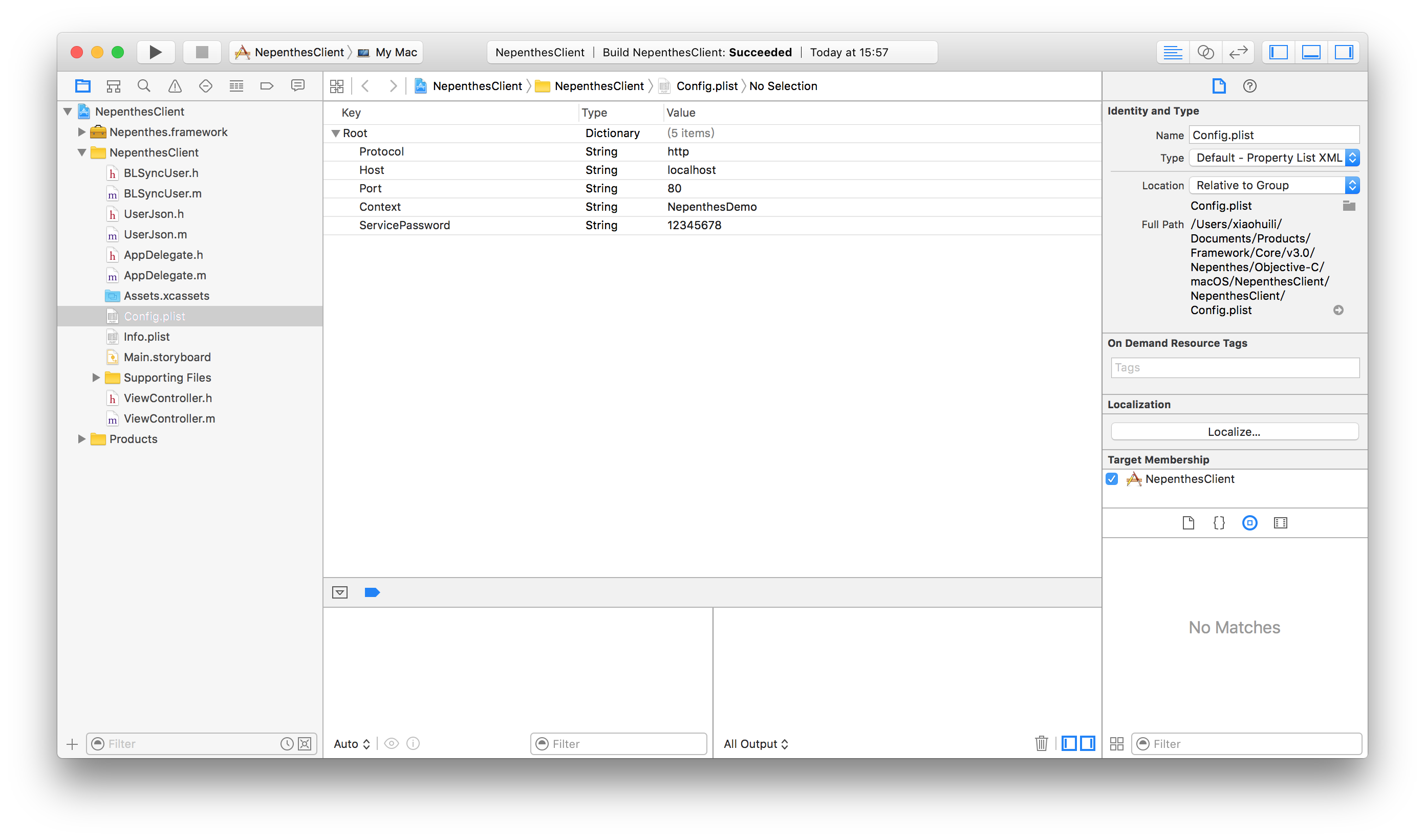Open the Test navigator
This screenshot has height=840, width=1425.
[x=206, y=86]
